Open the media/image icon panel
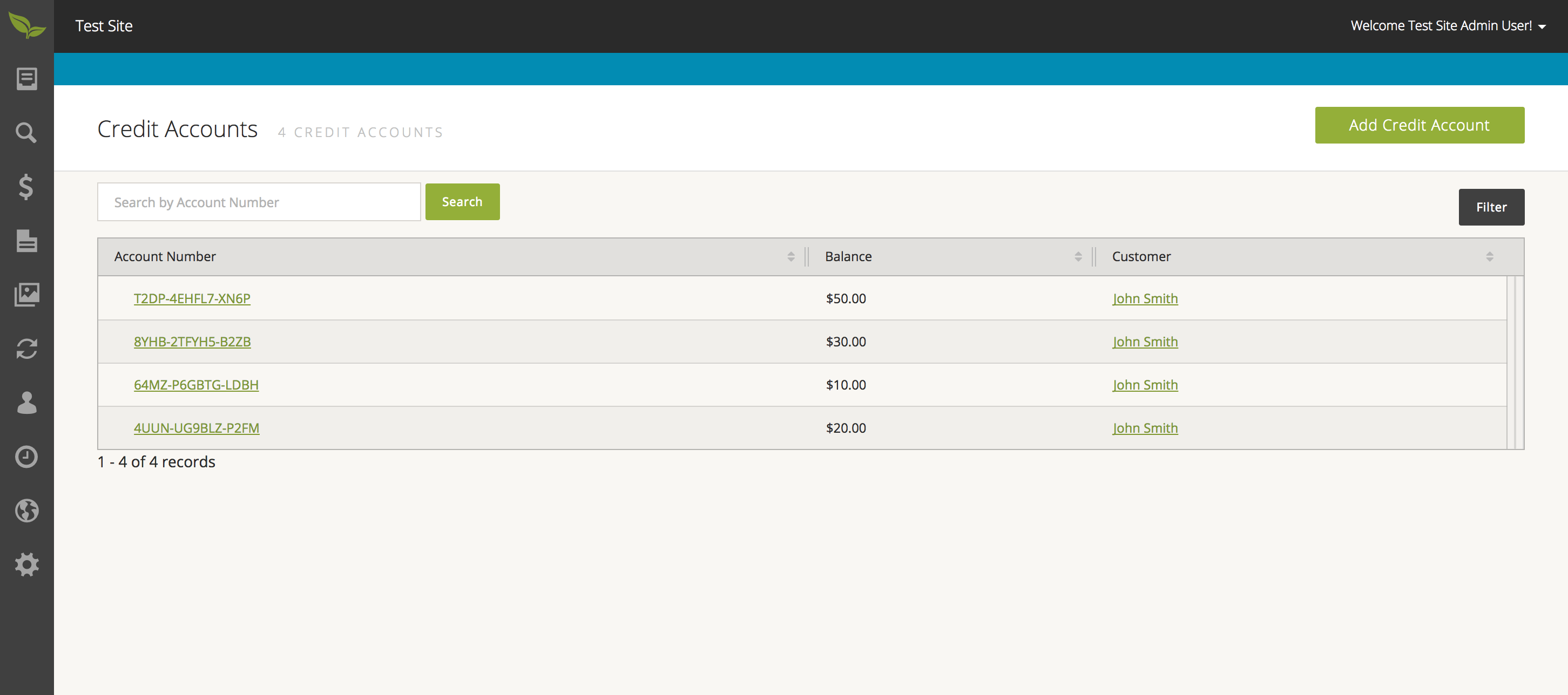Viewport: 1568px width, 695px height. (27, 294)
